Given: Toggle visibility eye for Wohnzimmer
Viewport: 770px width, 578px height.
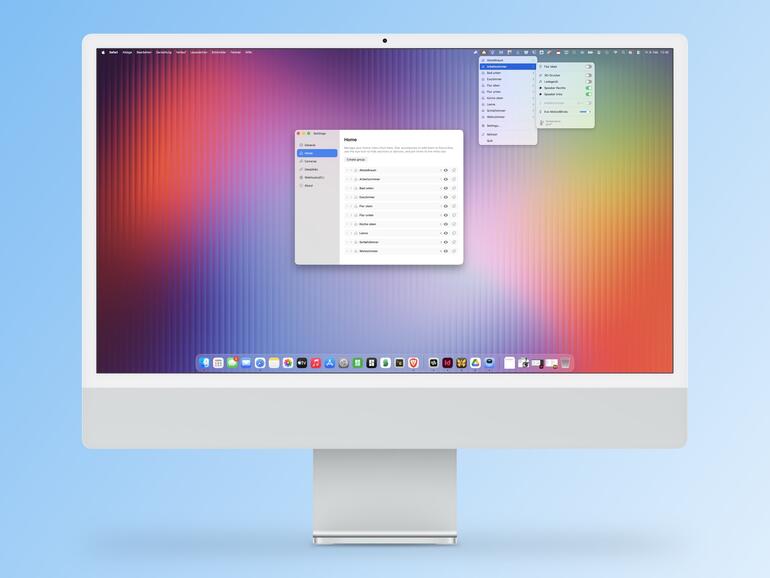Looking at the screenshot, I should coord(446,251).
